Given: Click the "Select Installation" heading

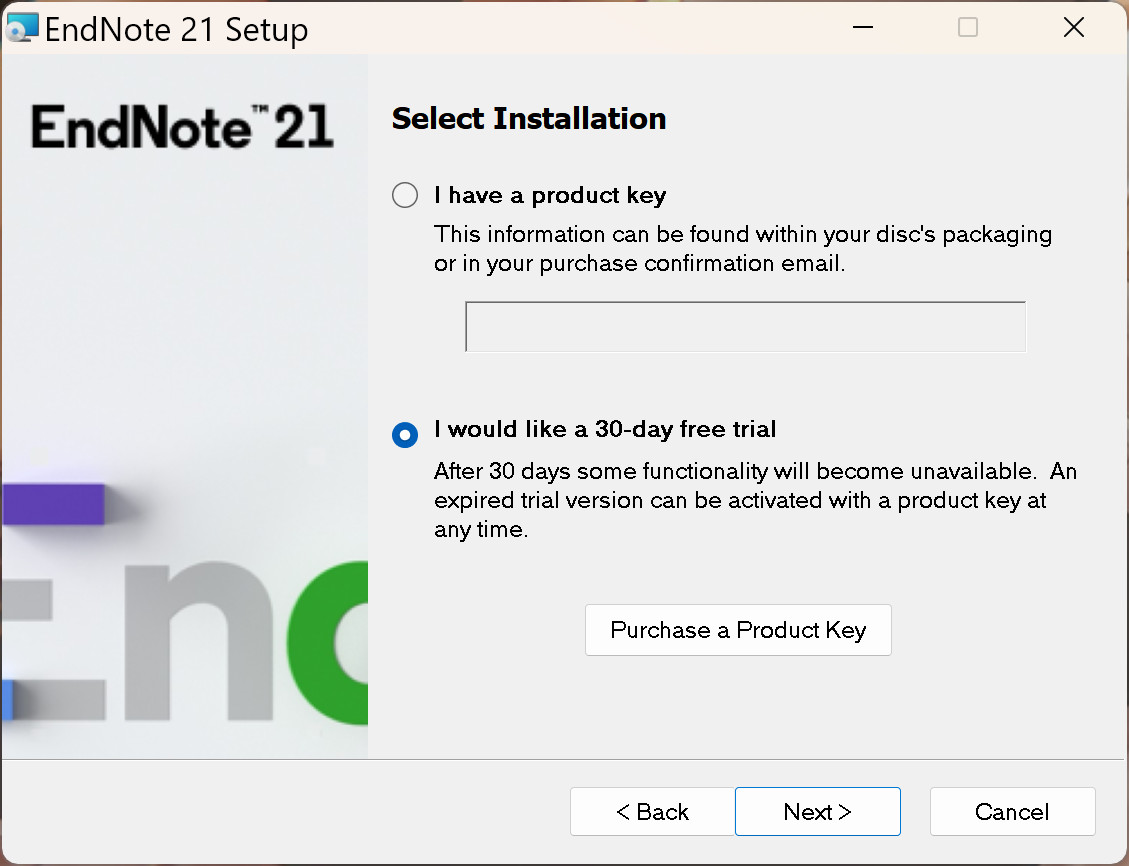Looking at the screenshot, I should (529, 119).
